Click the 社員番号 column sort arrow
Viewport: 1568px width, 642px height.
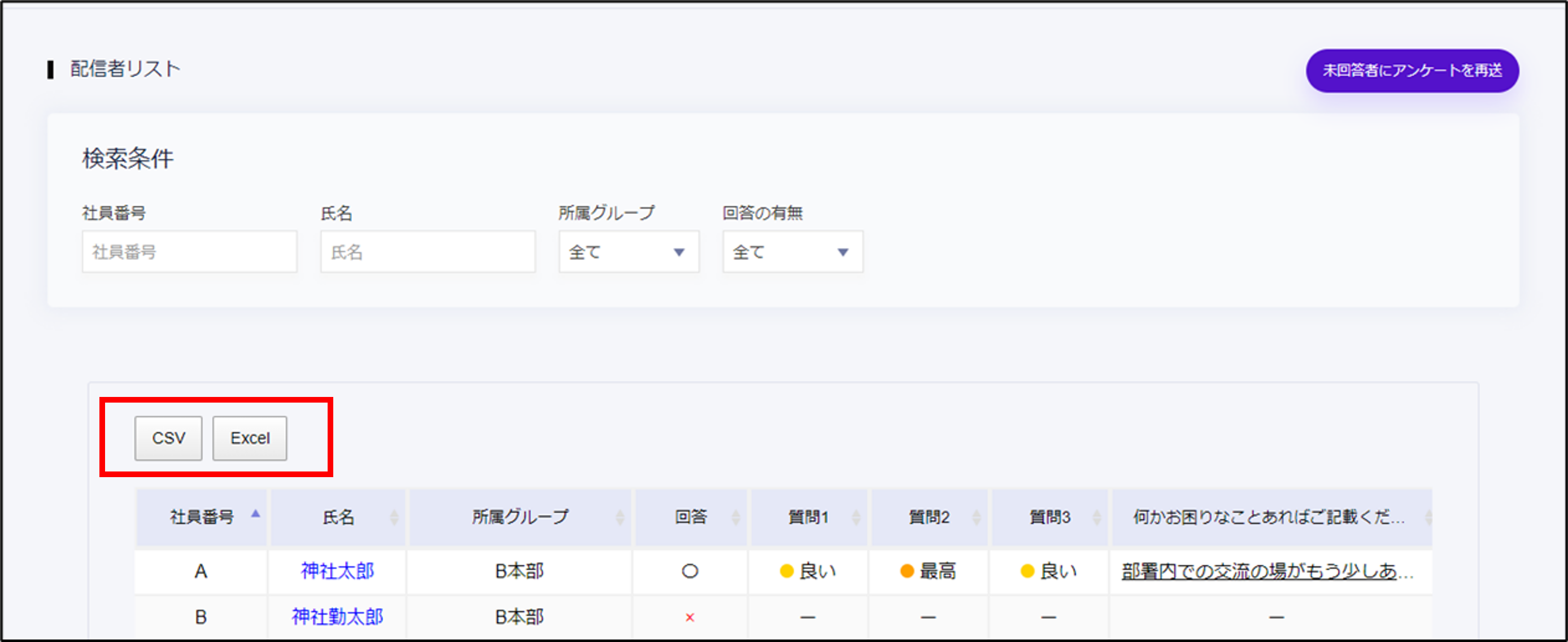click(256, 514)
